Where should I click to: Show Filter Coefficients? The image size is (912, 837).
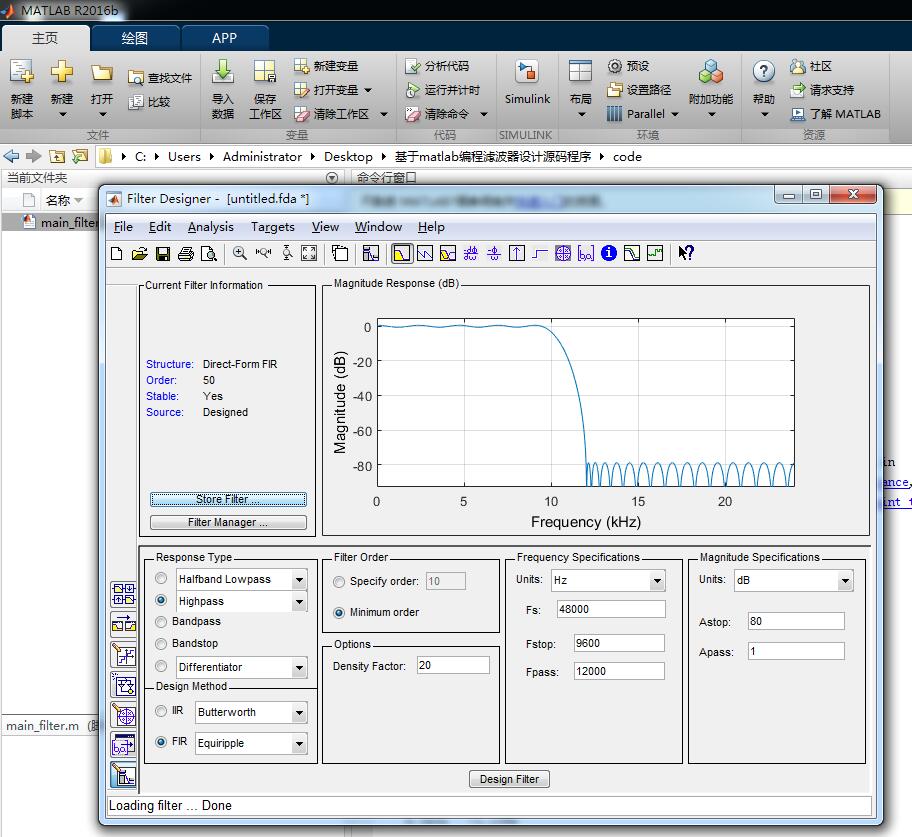(586, 253)
